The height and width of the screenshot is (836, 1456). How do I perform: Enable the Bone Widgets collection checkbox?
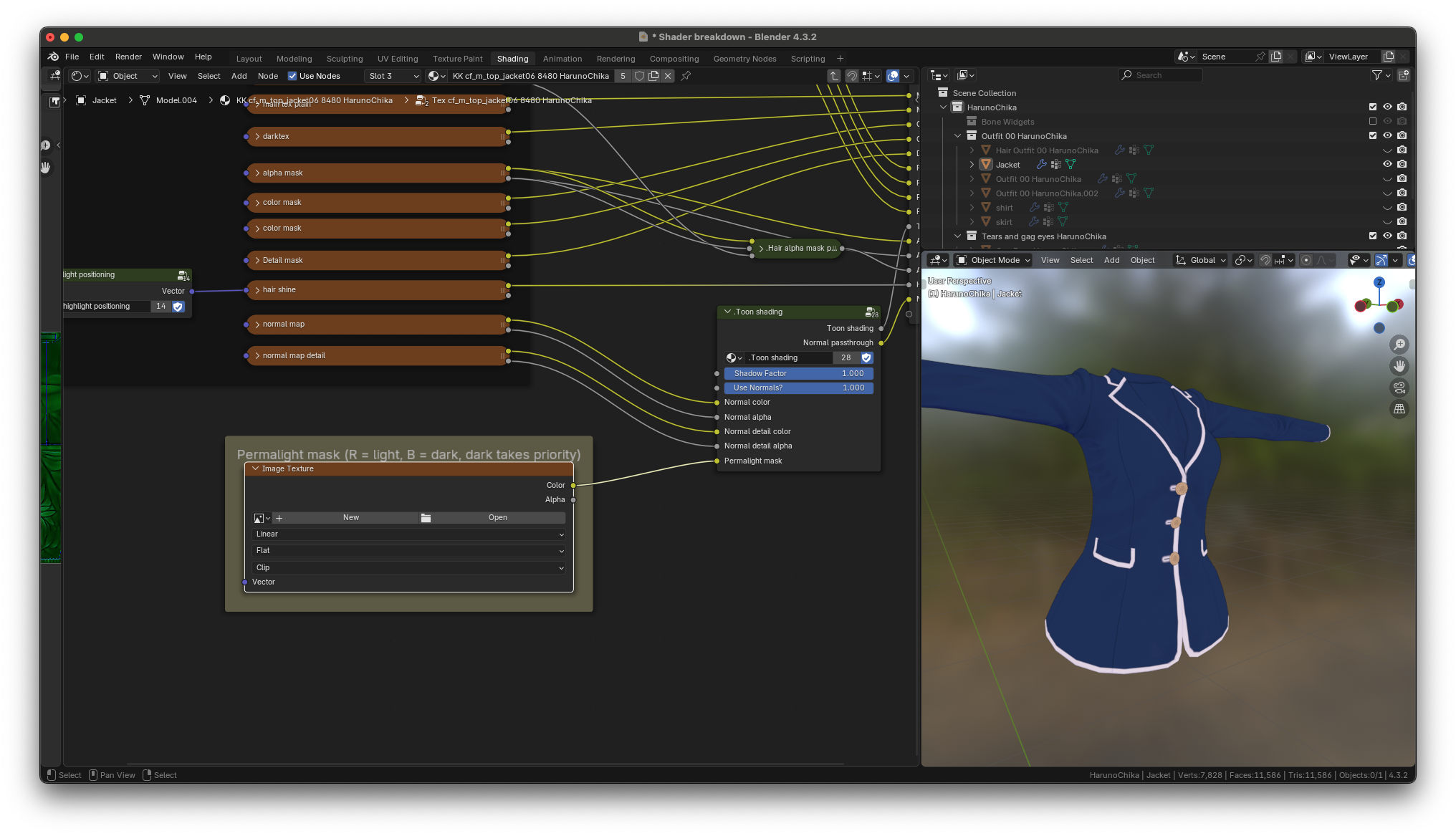pos(1373,122)
